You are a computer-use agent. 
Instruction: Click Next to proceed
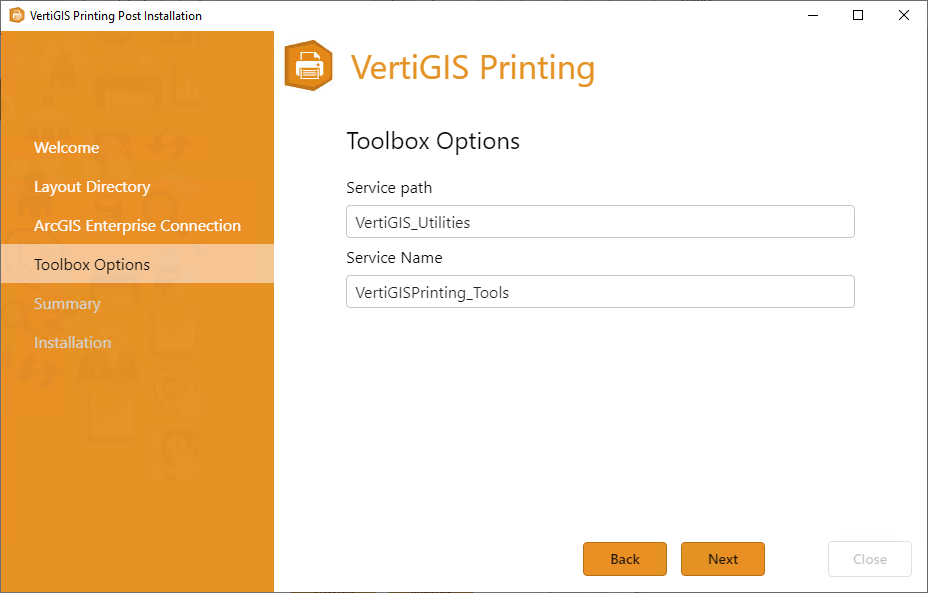[x=722, y=559]
